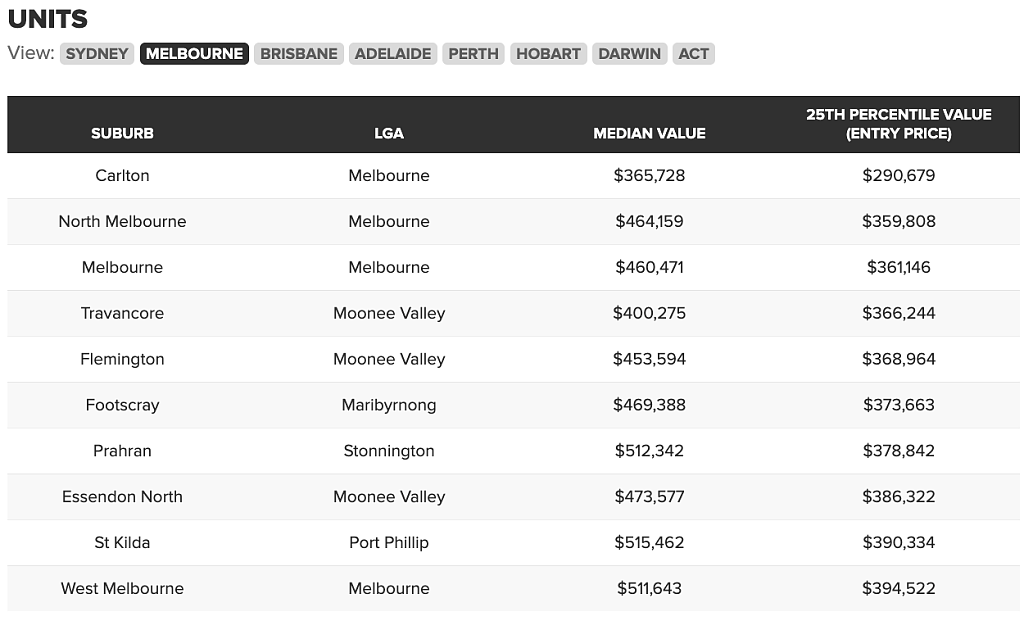The height and width of the screenshot is (621, 1024).
Task: Click the 25th Percentile Value header
Action: [899, 124]
